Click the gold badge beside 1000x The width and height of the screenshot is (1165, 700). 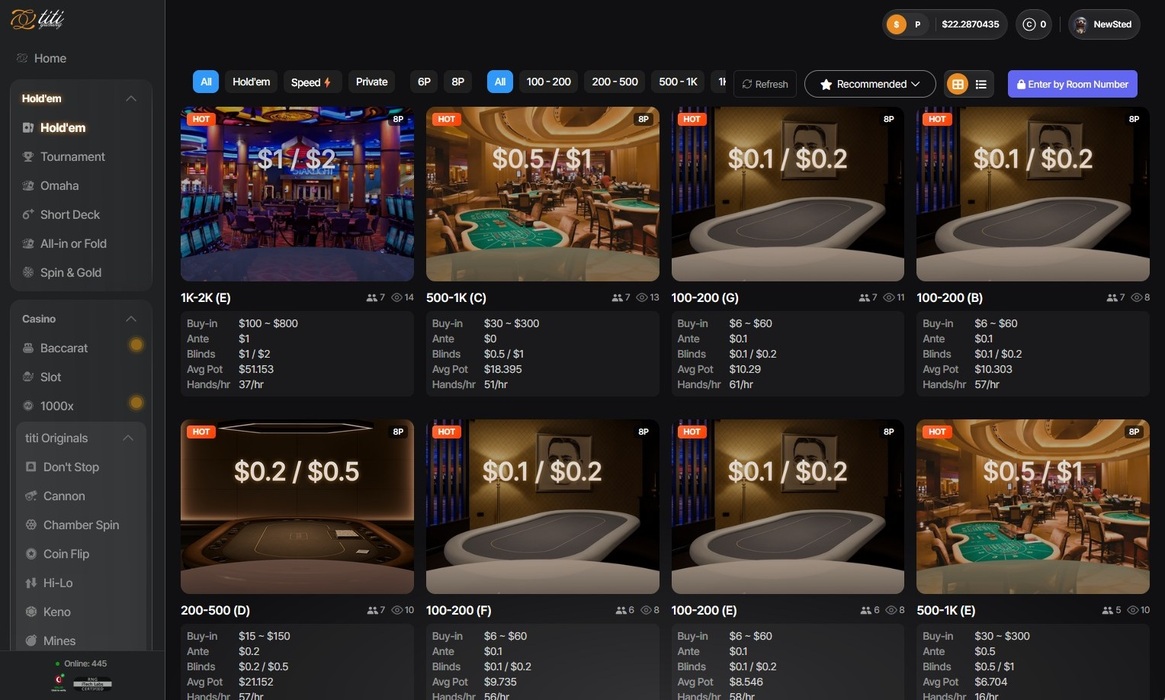tap(136, 403)
